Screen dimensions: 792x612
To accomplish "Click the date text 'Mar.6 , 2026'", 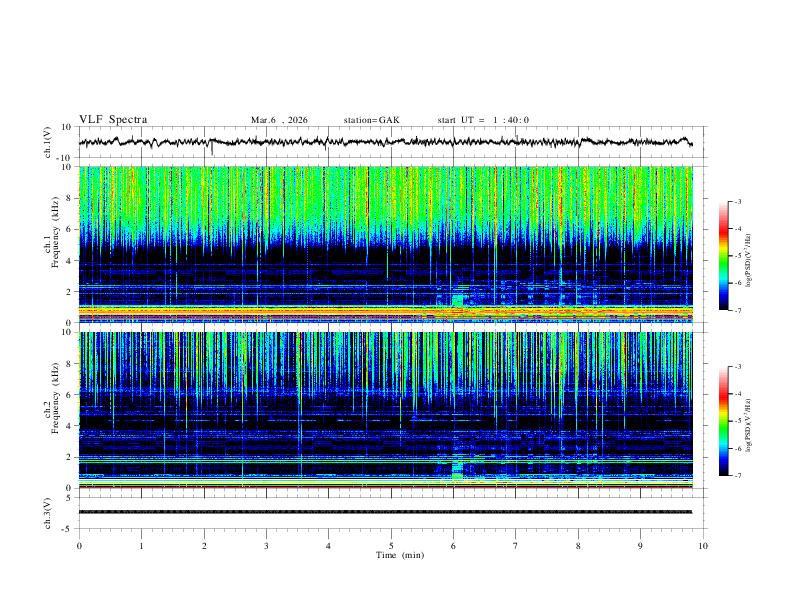I will (x=279, y=120).
